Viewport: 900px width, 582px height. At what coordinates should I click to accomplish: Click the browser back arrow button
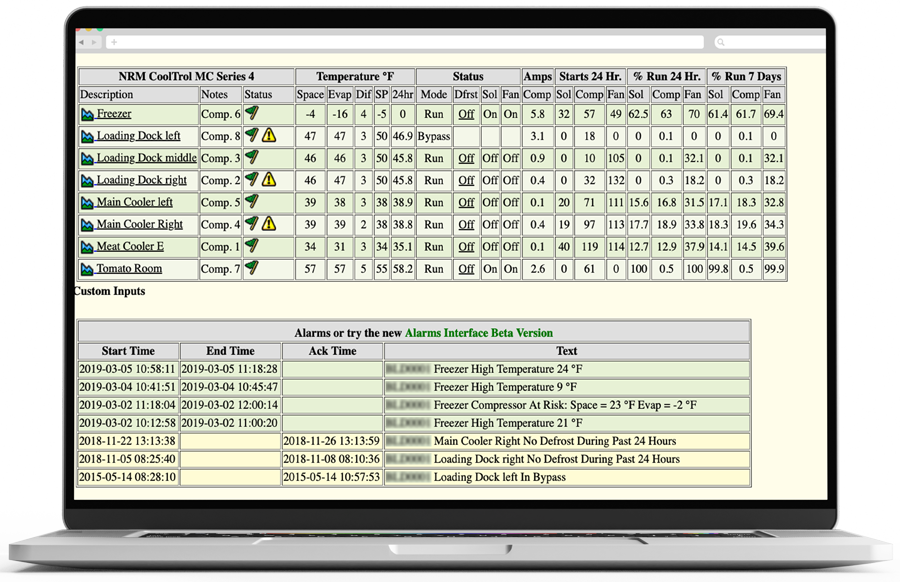(82, 42)
